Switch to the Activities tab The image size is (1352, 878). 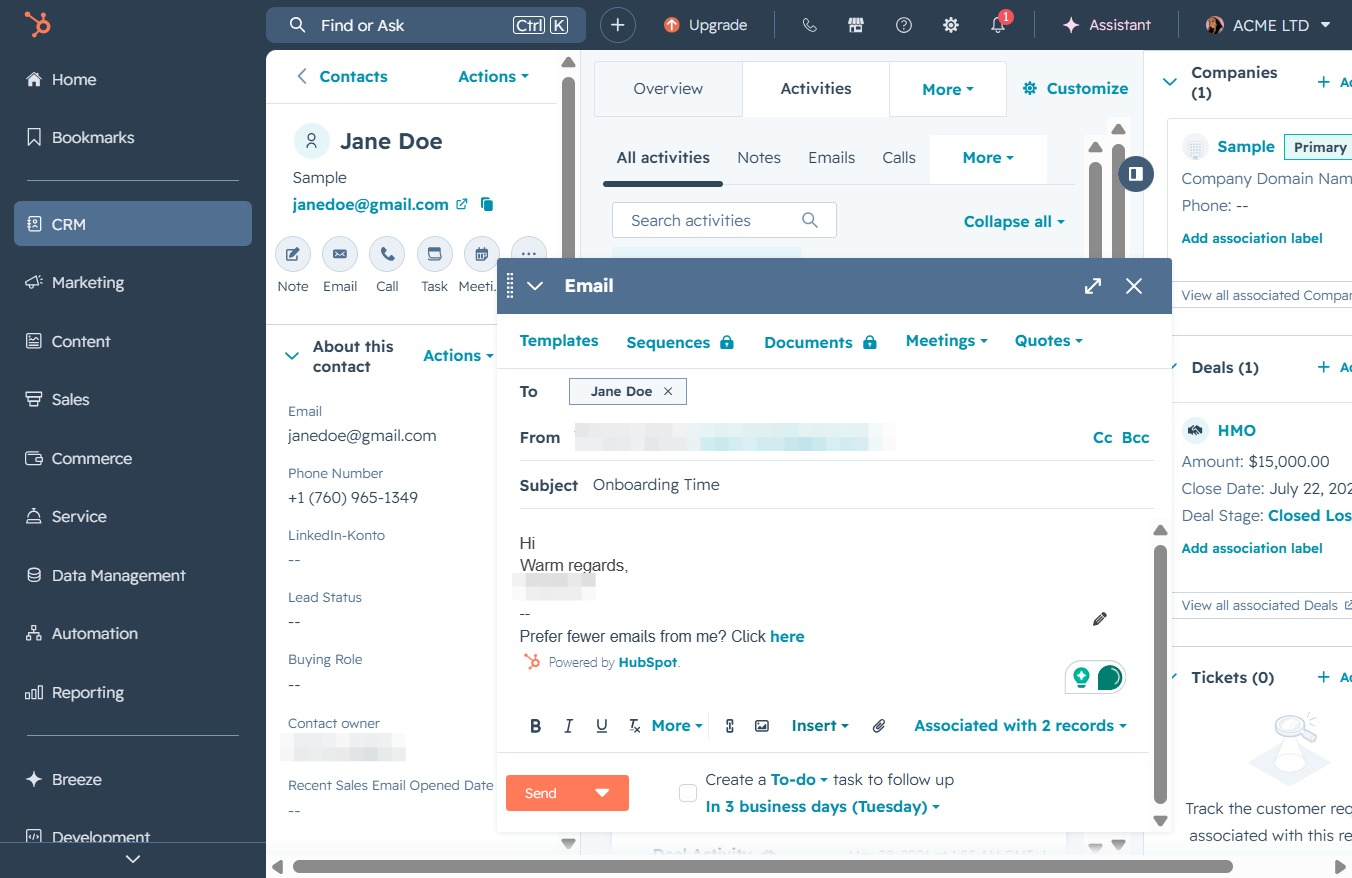click(816, 89)
